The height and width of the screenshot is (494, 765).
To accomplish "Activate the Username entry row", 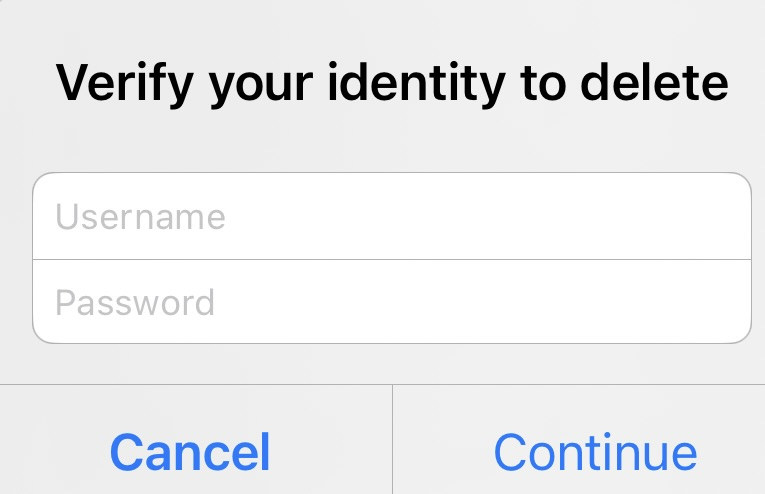I will tap(391, 217).
